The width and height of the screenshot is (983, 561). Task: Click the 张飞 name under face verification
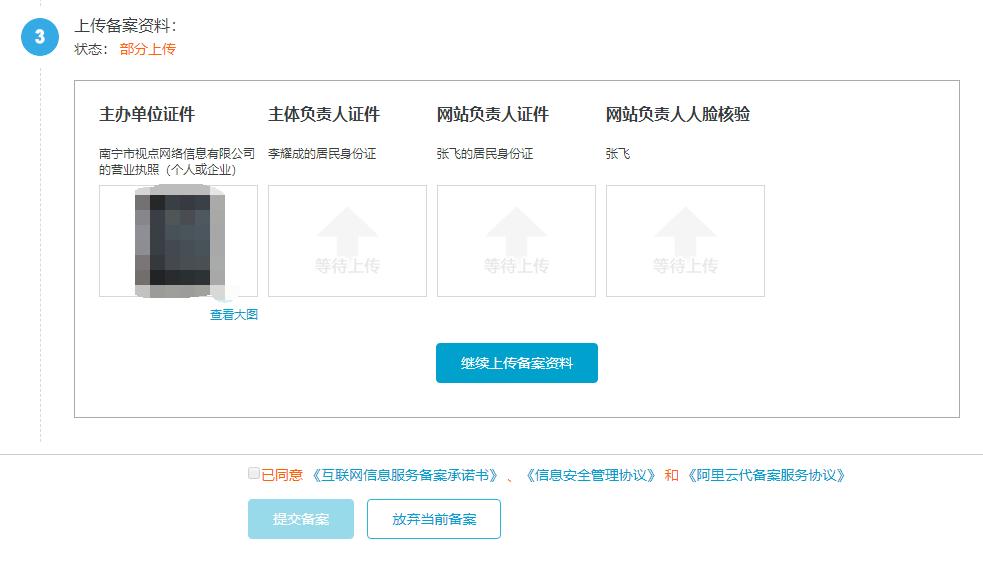[x=618, y=154]
